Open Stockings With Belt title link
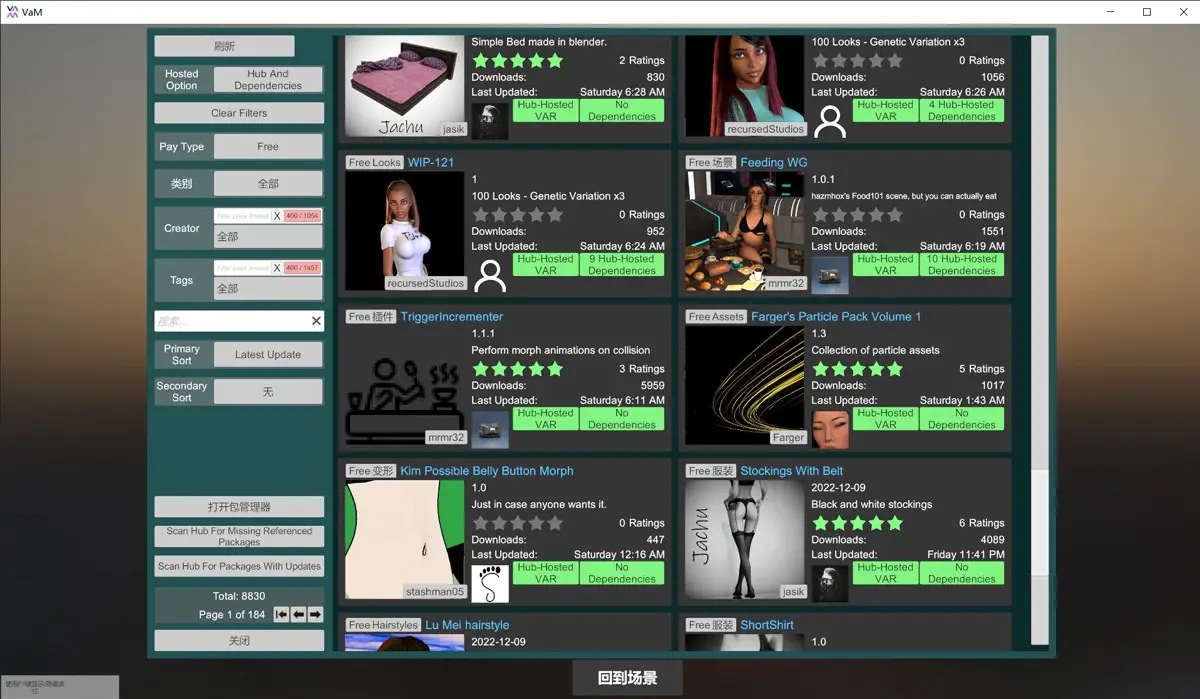Image resolution: width=1200 pixels, height=699 pixels. tap(792, 471)
